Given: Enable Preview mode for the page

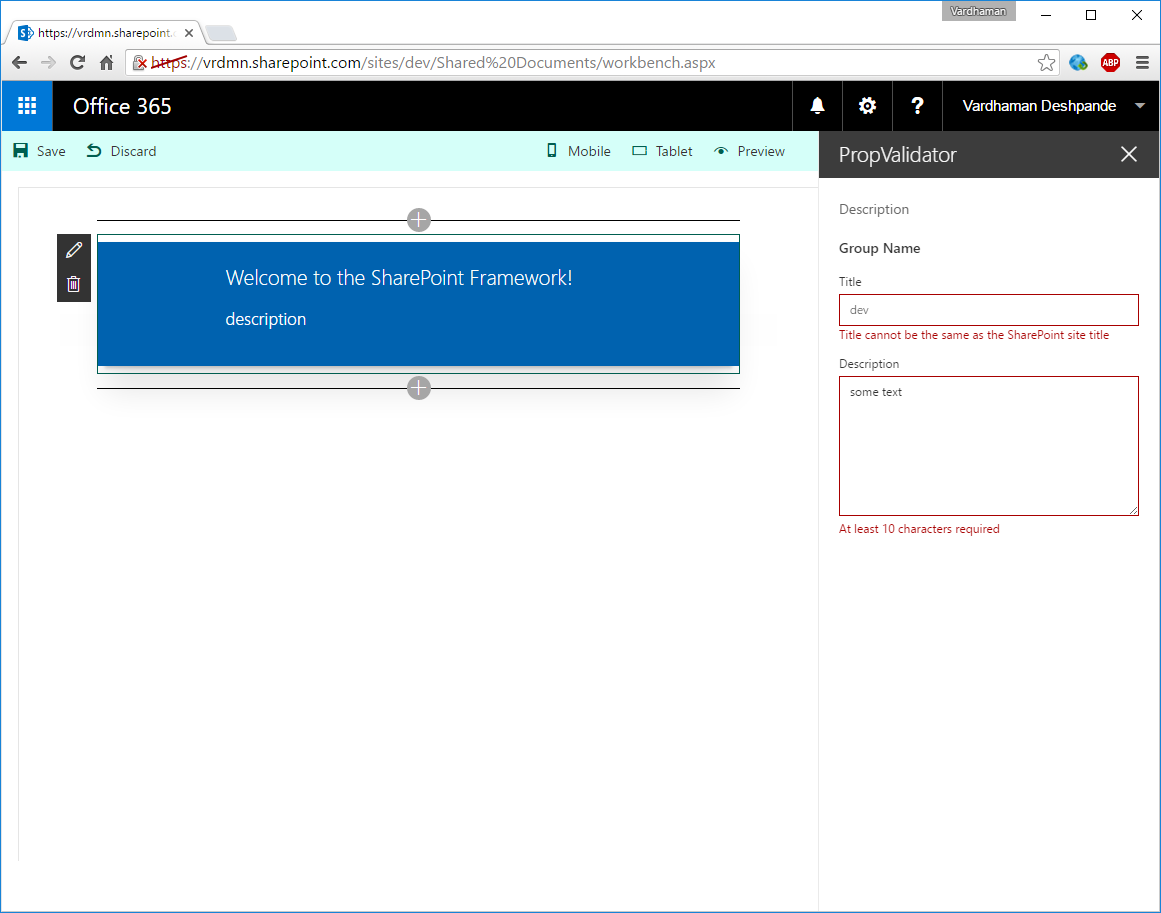Looking at the screenshot, I should (x=749, y=150).
